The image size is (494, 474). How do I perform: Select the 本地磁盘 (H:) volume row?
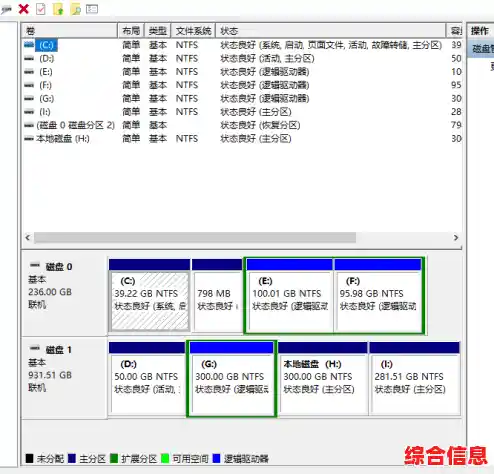click(63, 139)
